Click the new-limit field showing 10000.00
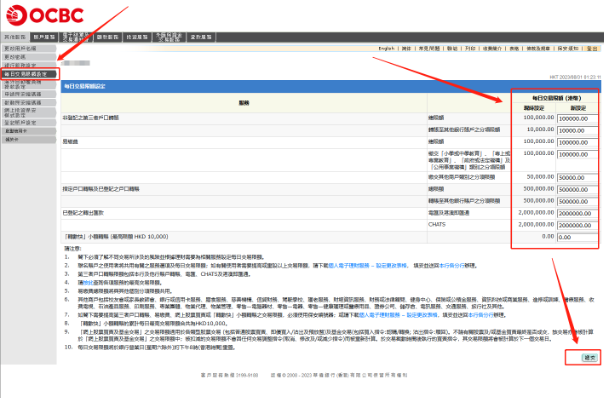 pyautogui.click(x=577, y=131)
